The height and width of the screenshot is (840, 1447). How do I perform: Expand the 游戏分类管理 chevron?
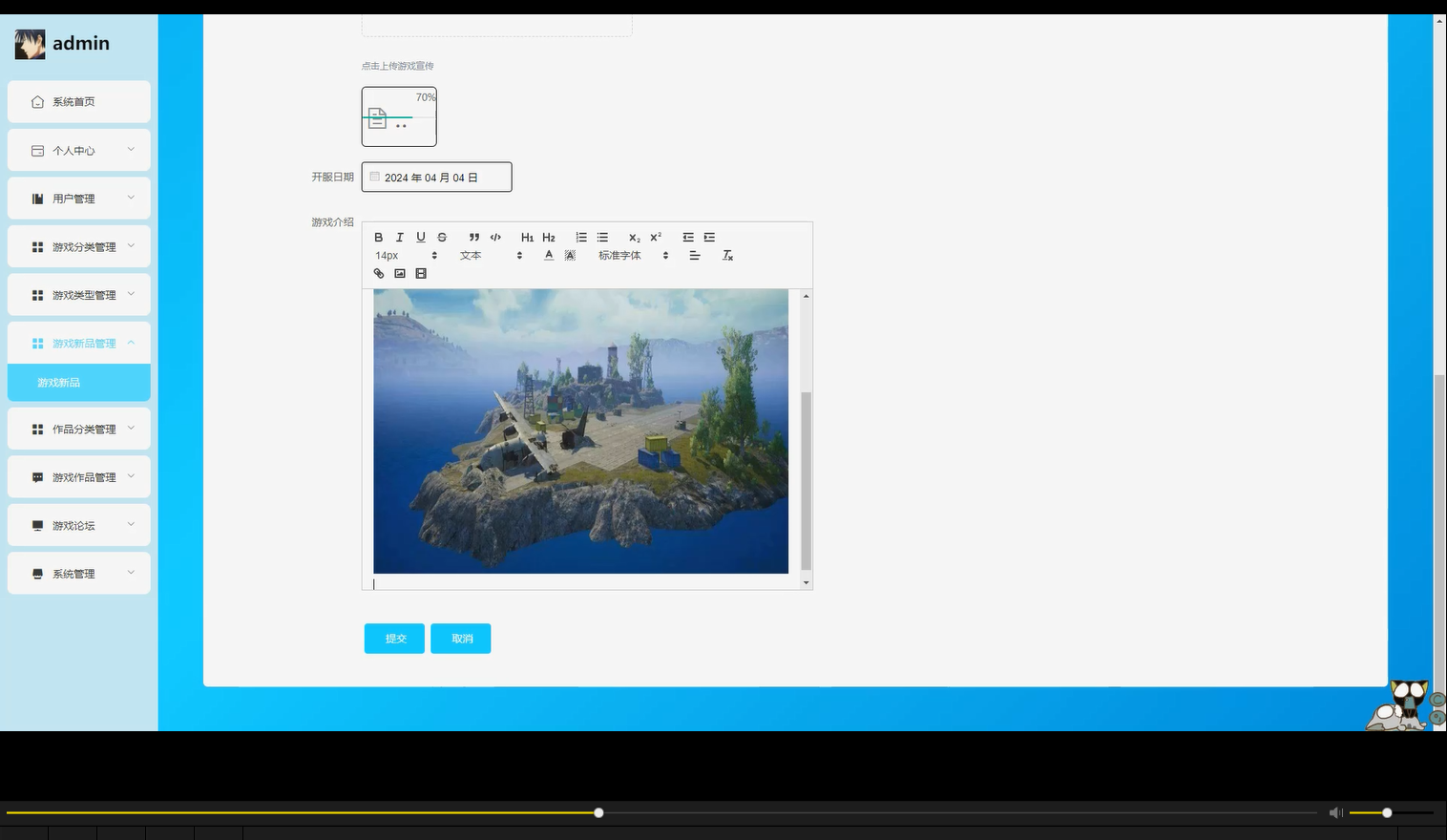tap(131, 246)
